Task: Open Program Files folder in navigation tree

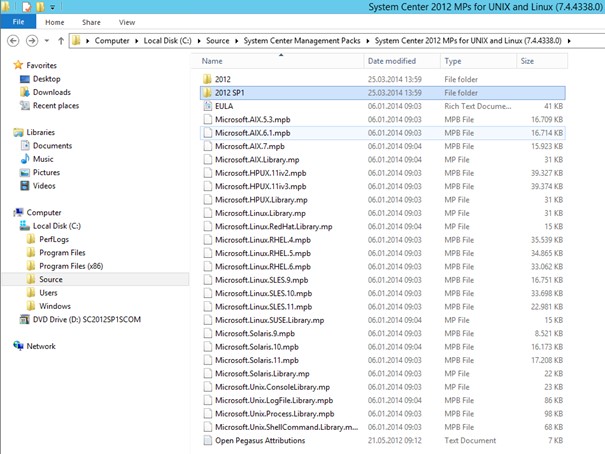Action: tap(56, 253)
